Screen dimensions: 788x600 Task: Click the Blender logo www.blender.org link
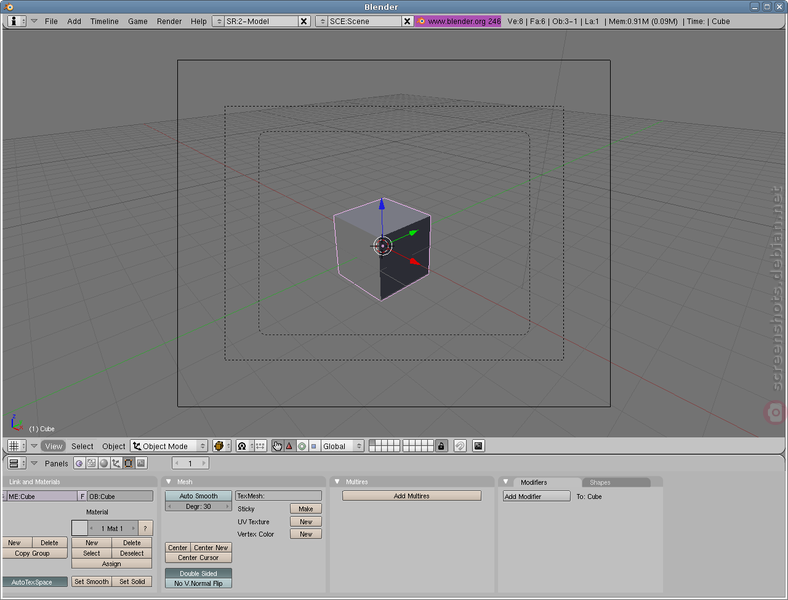tap(458, 21)
